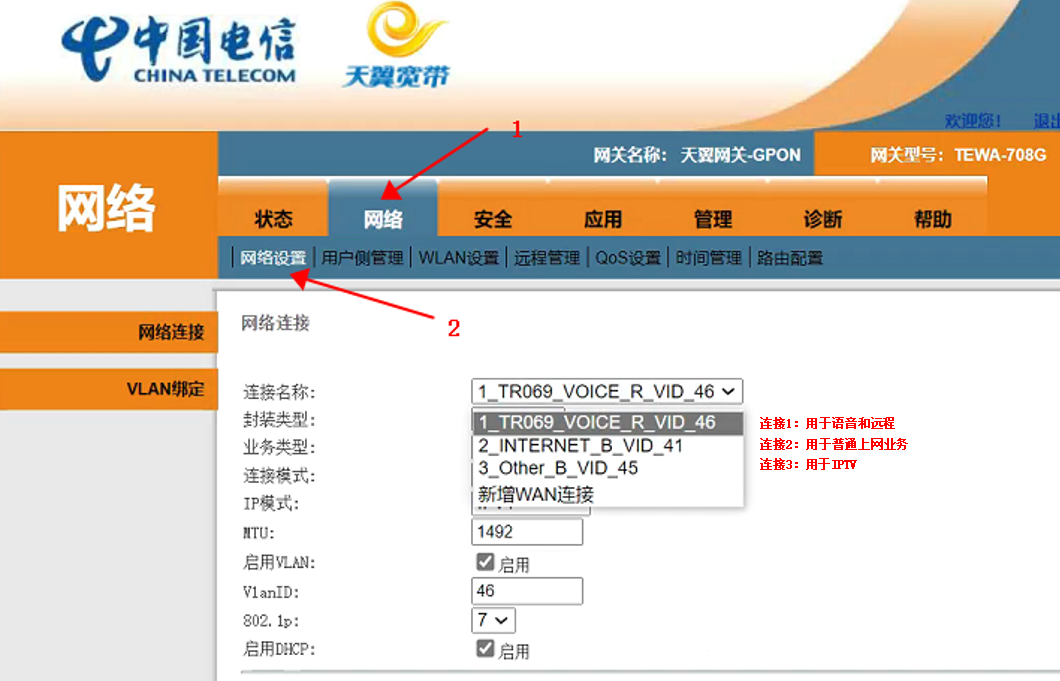Open the 安全 tab
Viewport: 1060px width, 681px height.
click(x=493, y=219)
